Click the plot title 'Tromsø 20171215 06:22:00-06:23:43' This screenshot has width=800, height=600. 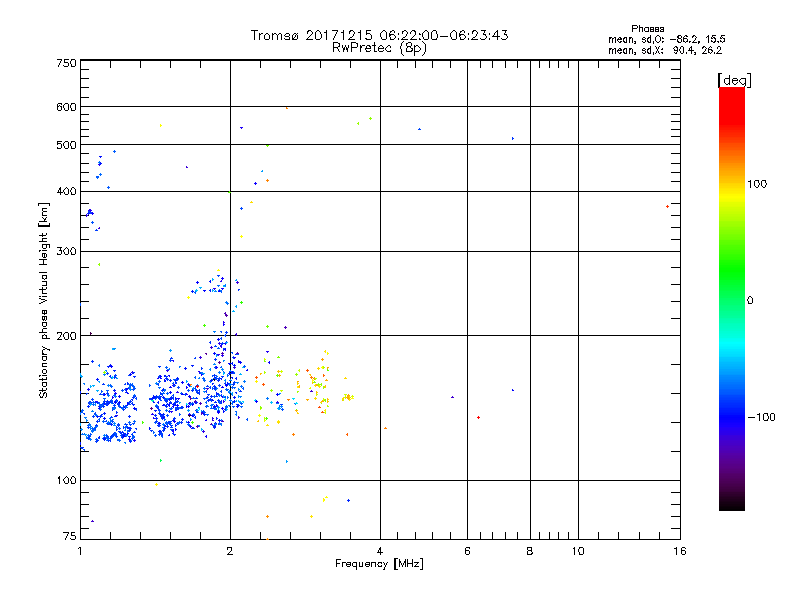[x=379, y=35]
